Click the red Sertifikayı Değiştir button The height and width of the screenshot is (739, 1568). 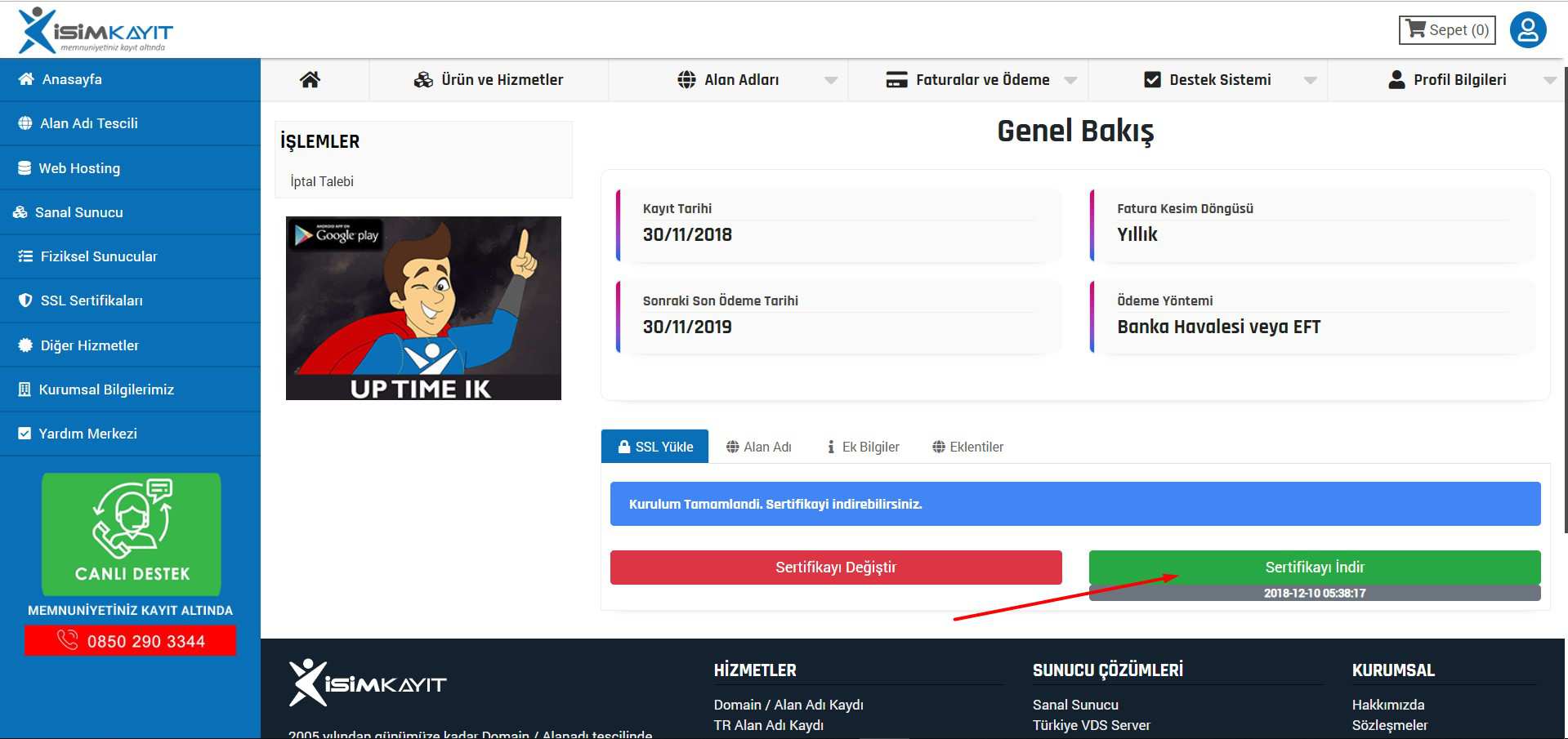pos(836,568)
